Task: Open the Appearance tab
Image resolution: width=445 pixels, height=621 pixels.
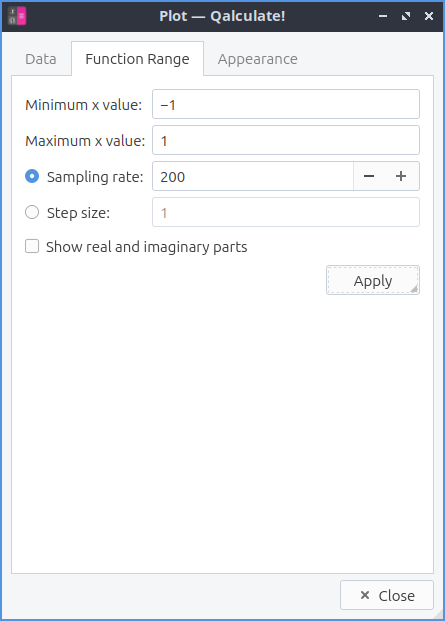Action: click(258, 59)
